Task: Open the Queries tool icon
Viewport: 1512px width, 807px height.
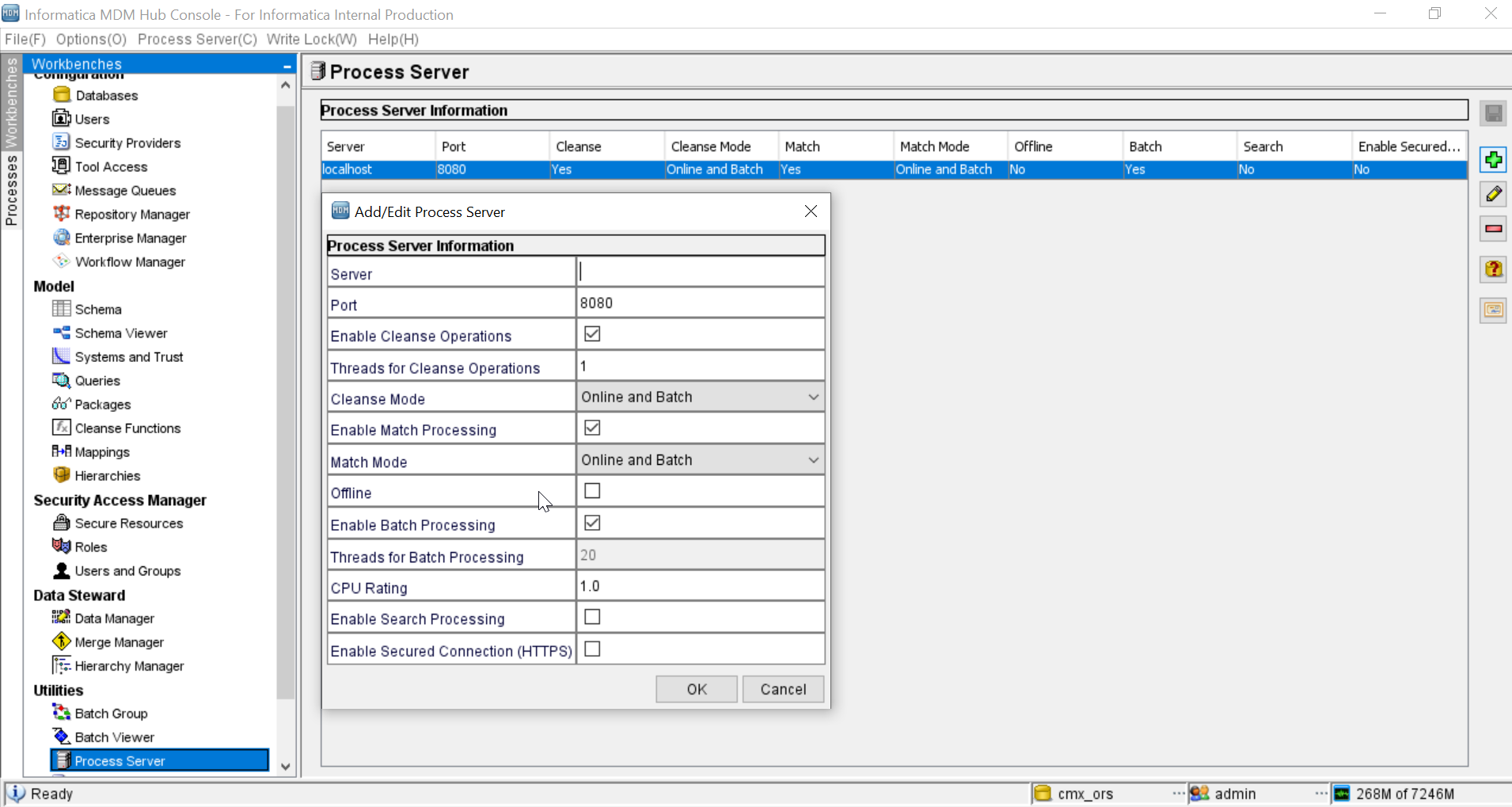Action: [62, 380]
